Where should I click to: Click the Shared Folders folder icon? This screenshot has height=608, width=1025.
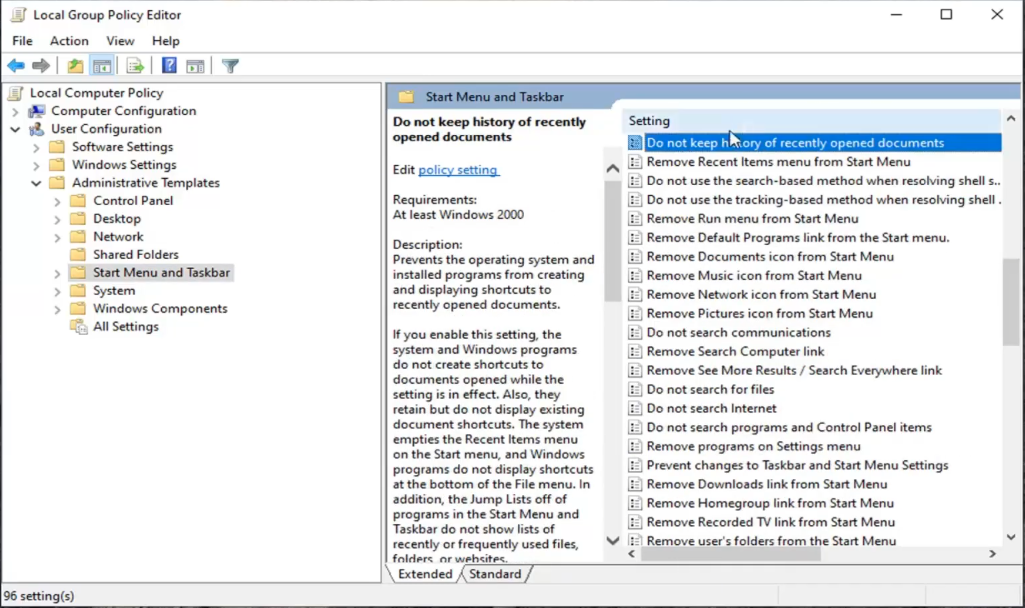78,254
